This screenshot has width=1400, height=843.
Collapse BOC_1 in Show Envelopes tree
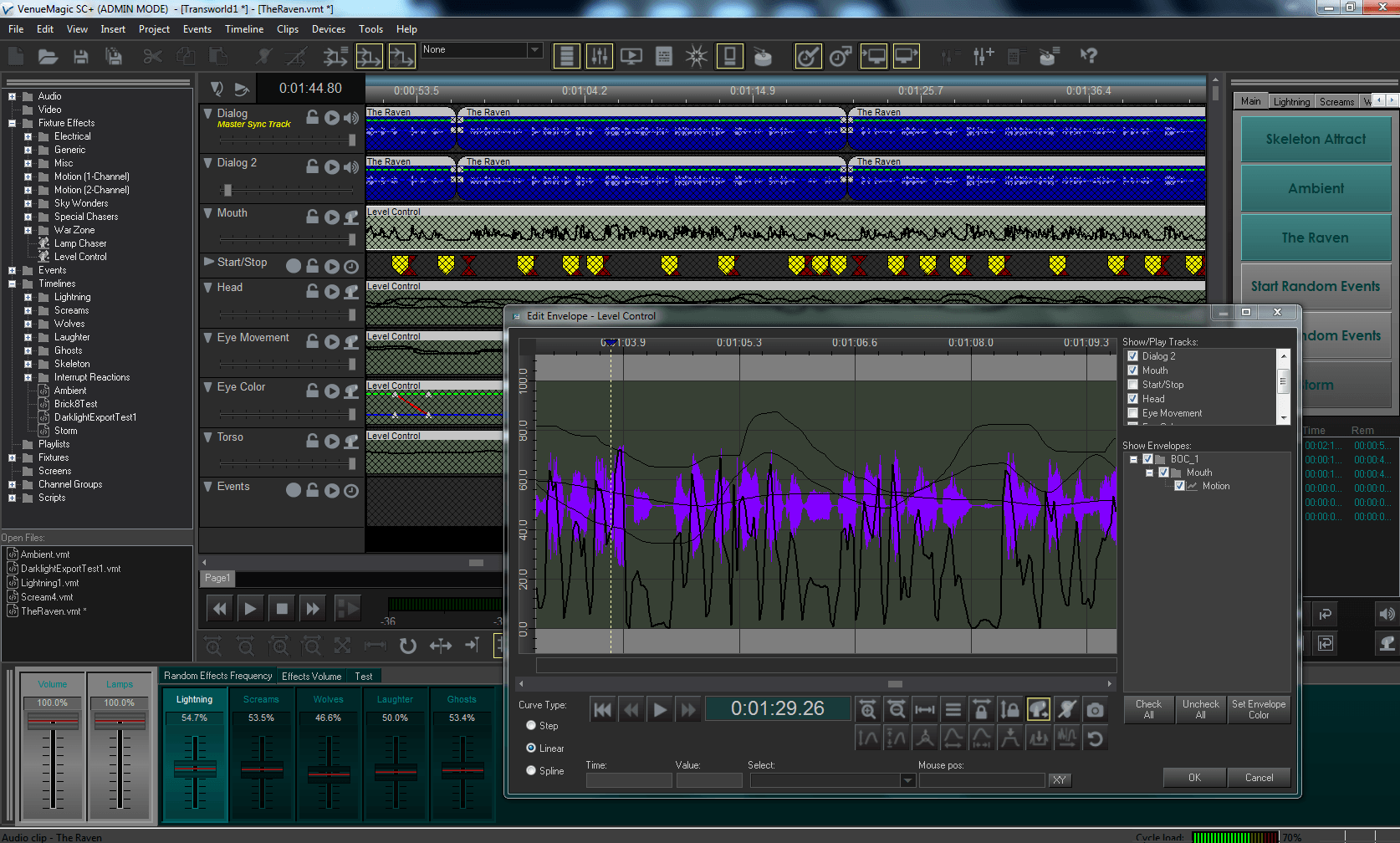1133,459
